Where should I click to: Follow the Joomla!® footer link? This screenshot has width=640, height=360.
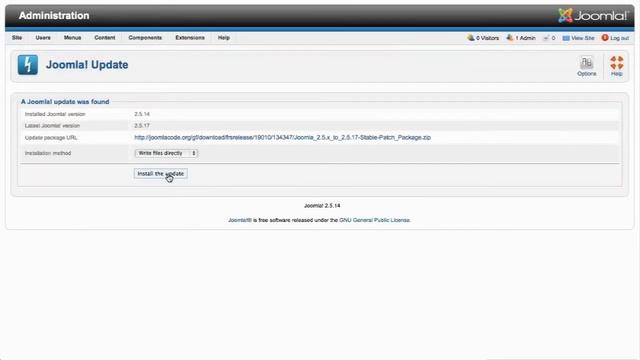240,220
